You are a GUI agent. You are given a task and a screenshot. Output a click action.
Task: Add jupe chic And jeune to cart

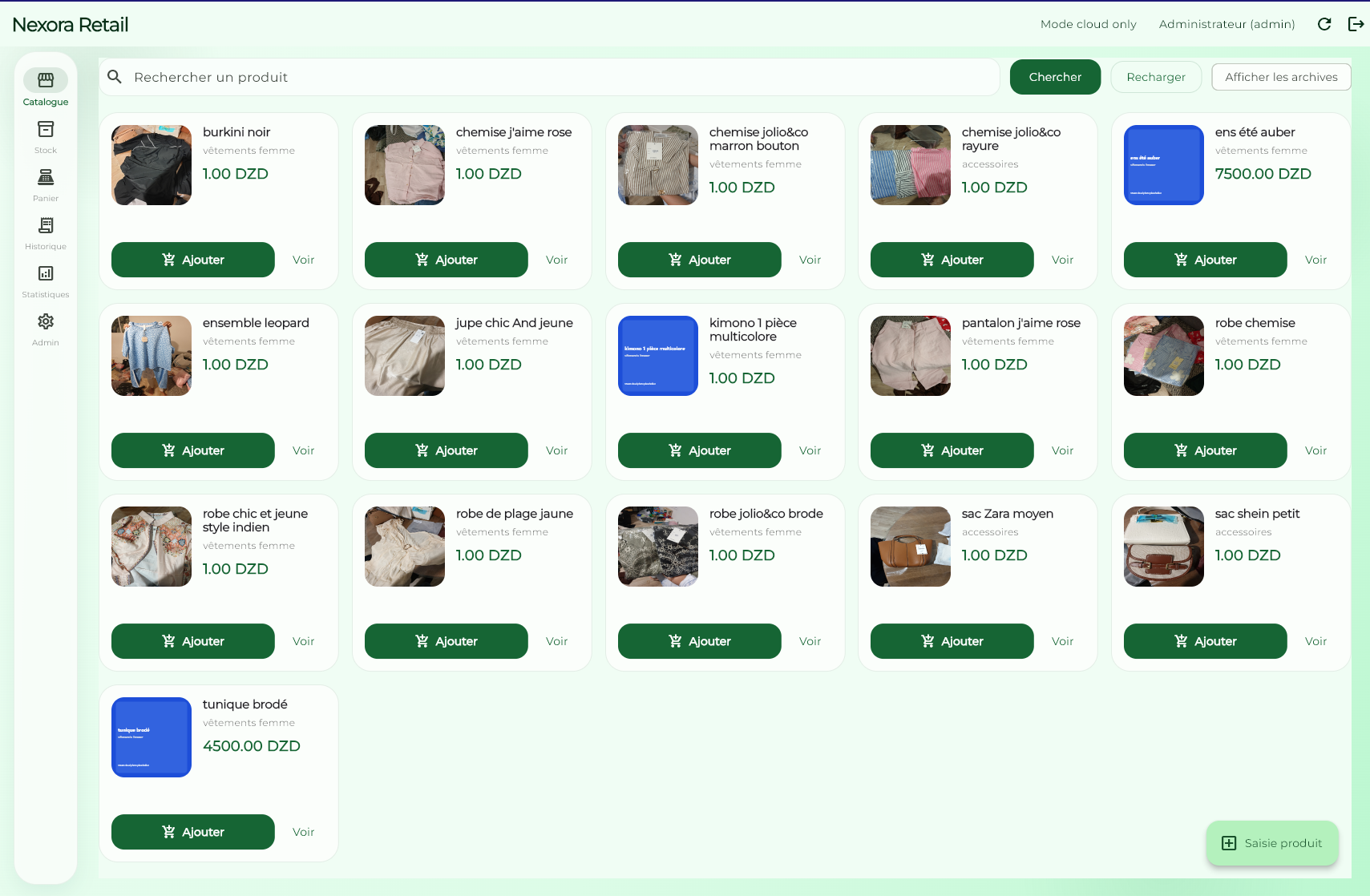pyautogui.click(x=447, y=450)
